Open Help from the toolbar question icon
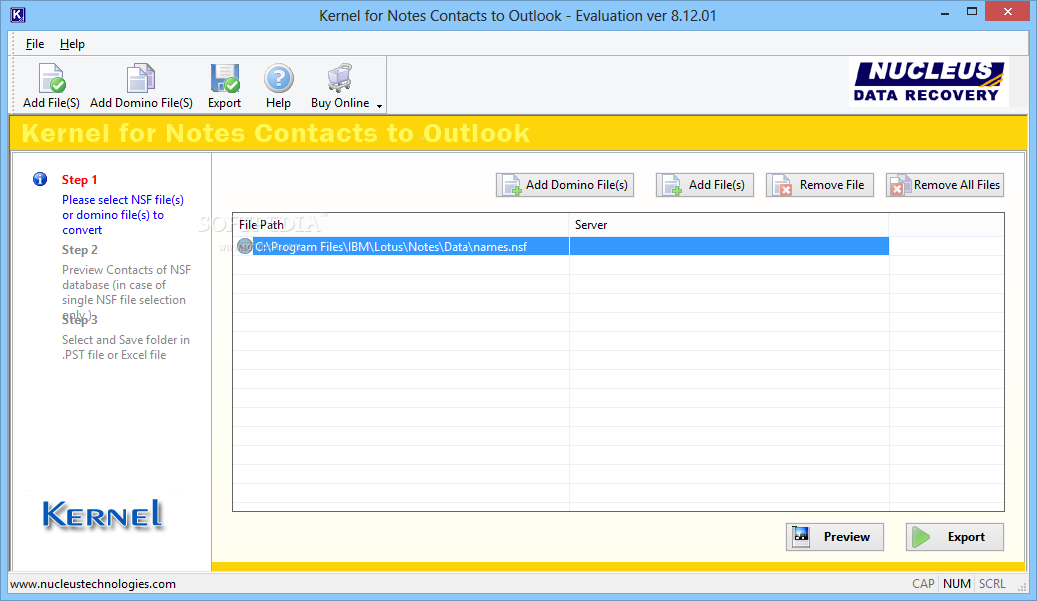 pyautogui.click(x=278, y=79)
